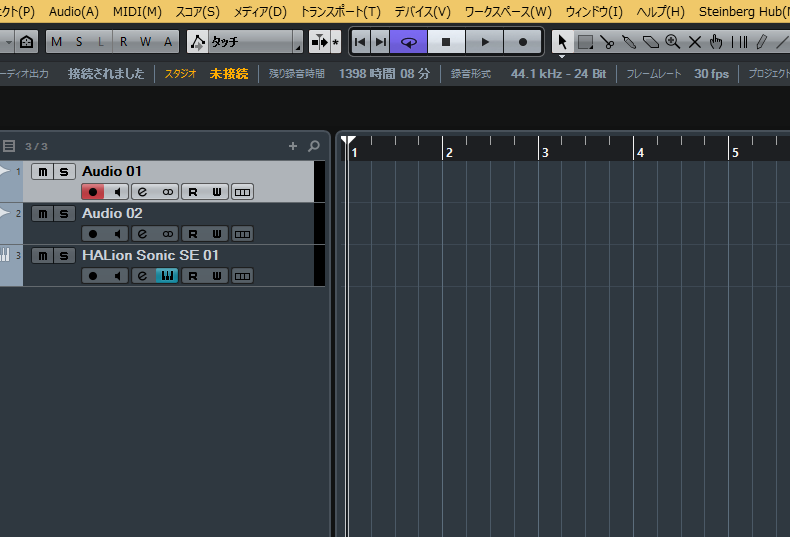Click the asterisk button beside auto-scroll
Screen dimensions: 790x537
pyautogui.click(x=336, y=42)
